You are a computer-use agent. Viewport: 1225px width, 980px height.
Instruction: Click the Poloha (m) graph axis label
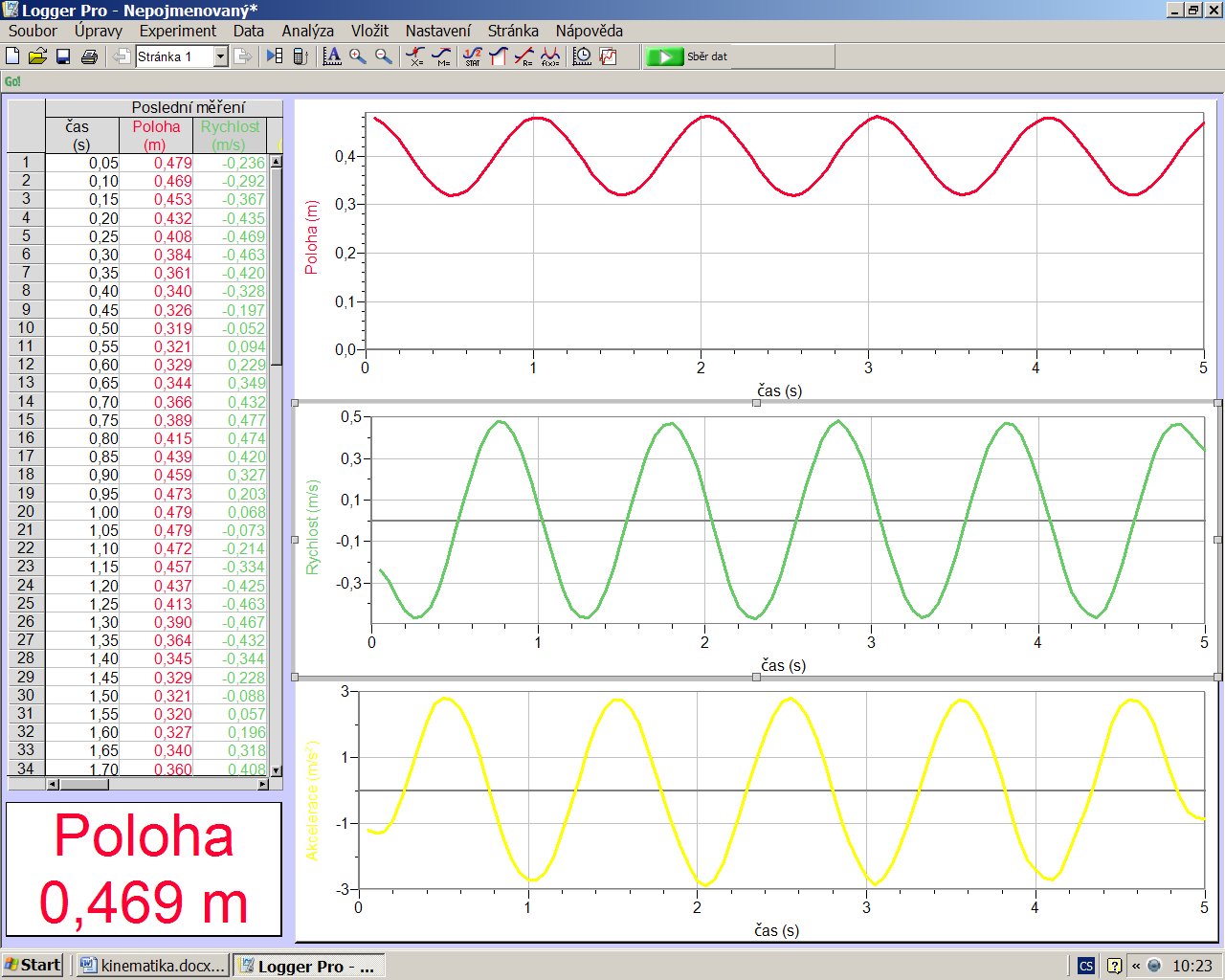coord(311,236)
